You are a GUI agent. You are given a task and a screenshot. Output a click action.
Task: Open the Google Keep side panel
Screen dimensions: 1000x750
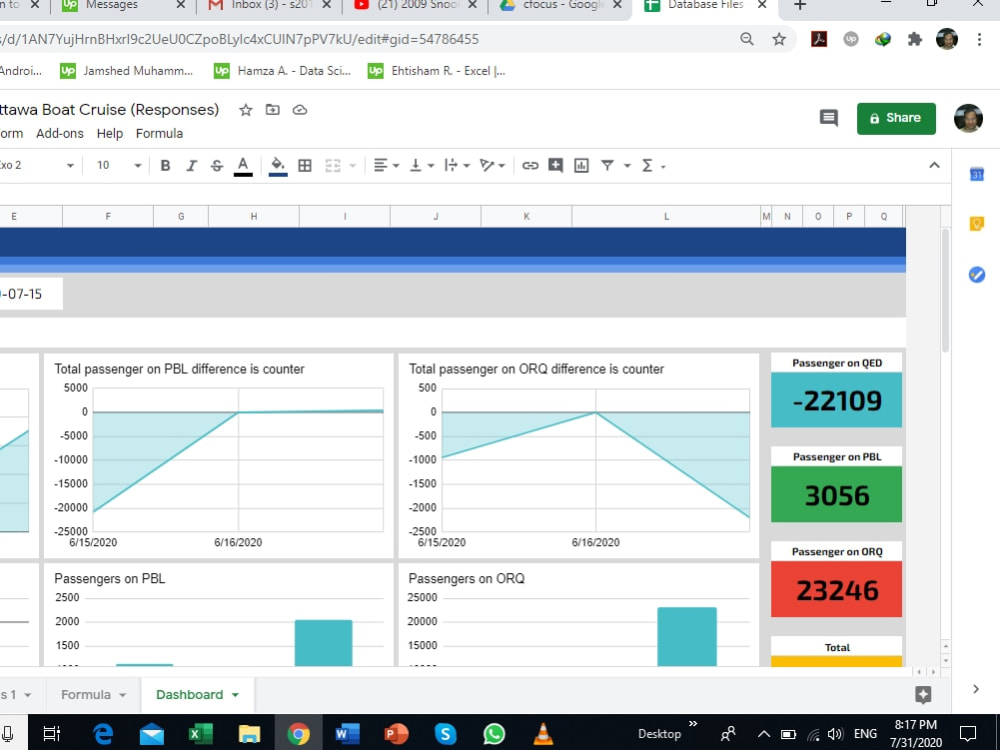[x=976, y=223]
